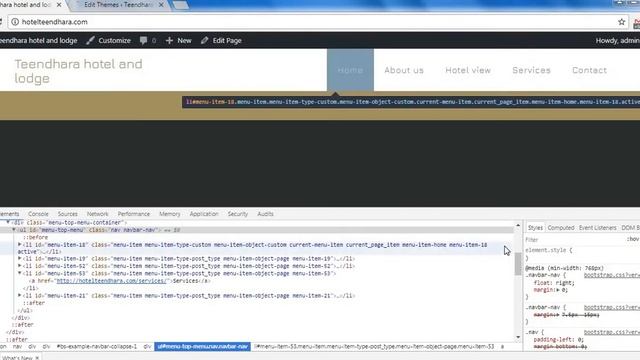Click DOM panel scrollbar down arrow
This screenshot has width=640, height=360.
point(518,337)
